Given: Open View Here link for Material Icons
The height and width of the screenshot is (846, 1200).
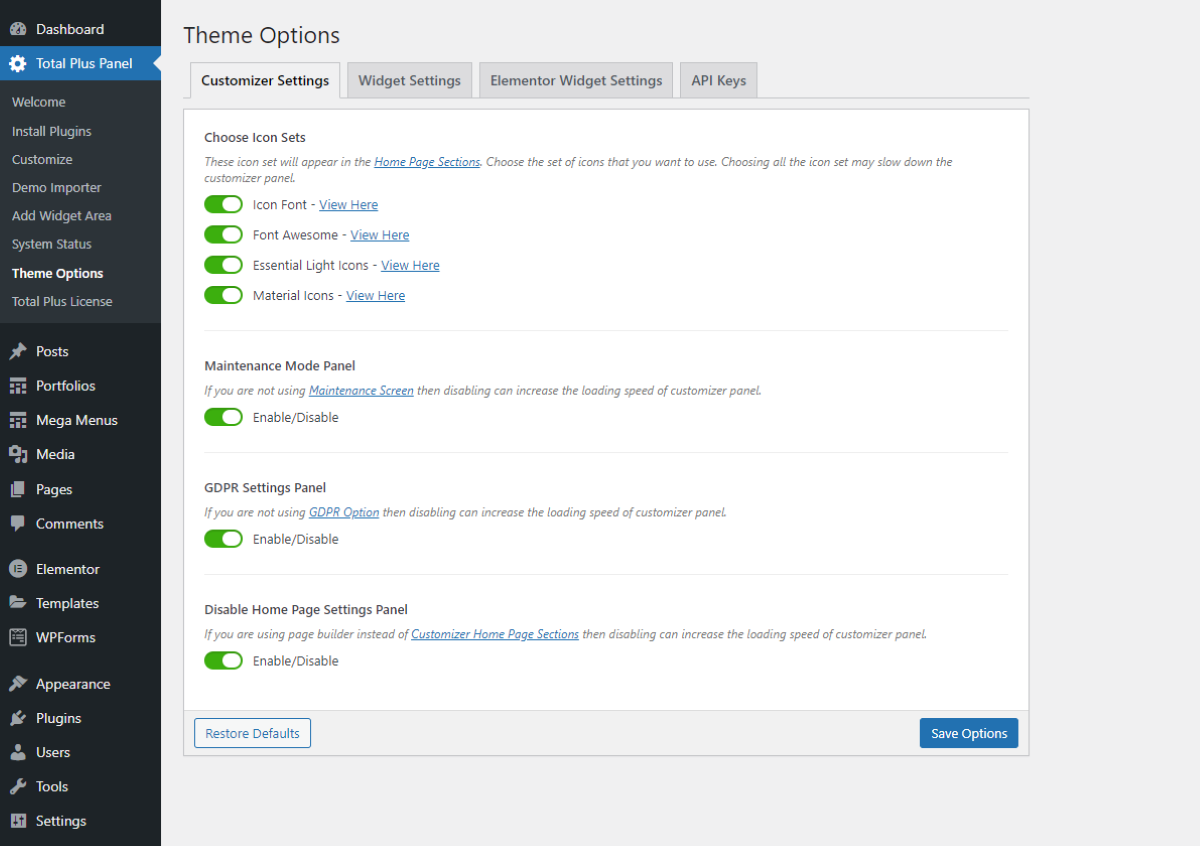Looking at the screenshot, I should point(376,296).
